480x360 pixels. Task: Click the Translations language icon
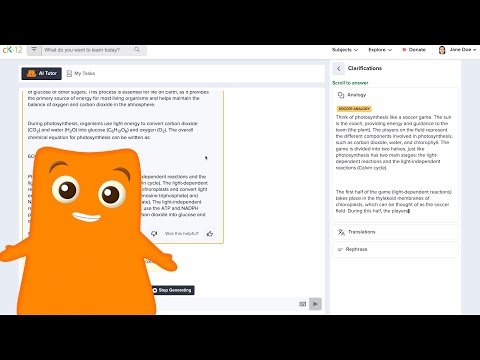tap(341, 232)
